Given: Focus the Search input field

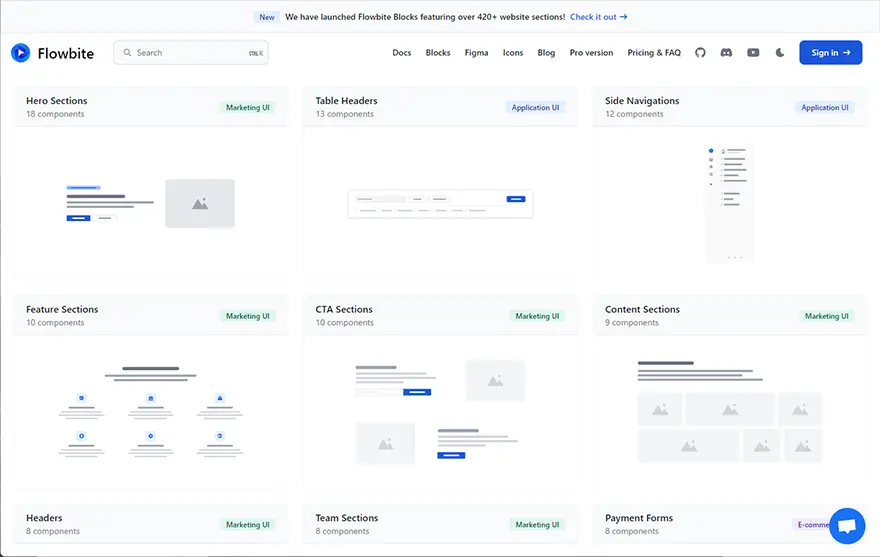Looking at the screenshot, I should 191,53.
